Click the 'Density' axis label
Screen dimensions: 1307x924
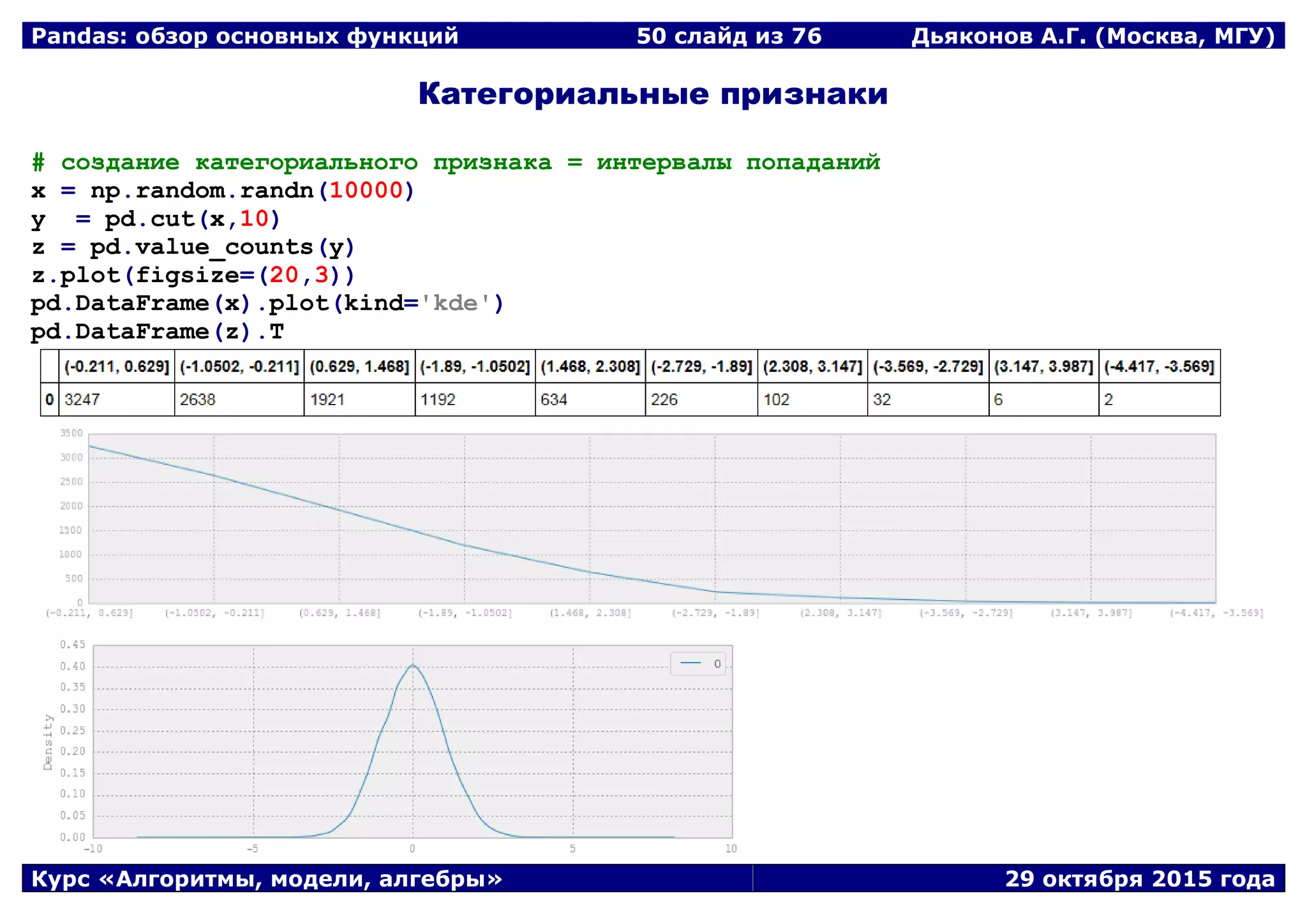(x=48, y=742)
